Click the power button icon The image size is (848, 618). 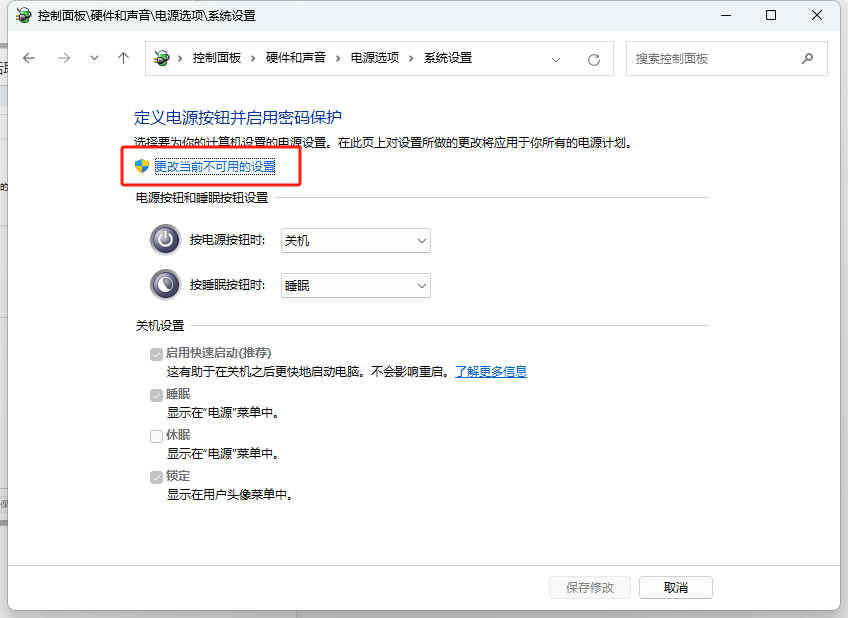[165, 240]
